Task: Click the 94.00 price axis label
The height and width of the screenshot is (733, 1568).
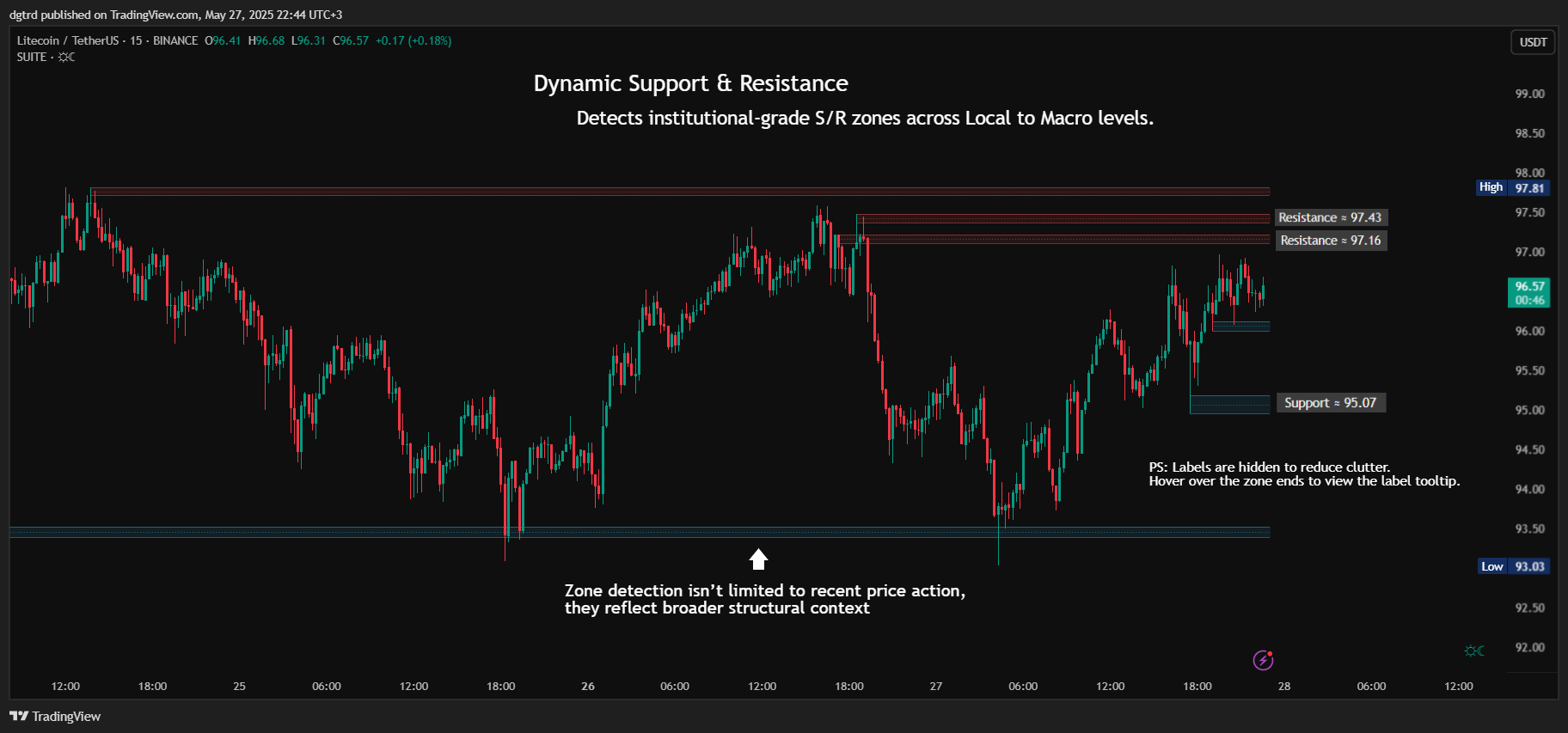Action: coord(1529,489)
